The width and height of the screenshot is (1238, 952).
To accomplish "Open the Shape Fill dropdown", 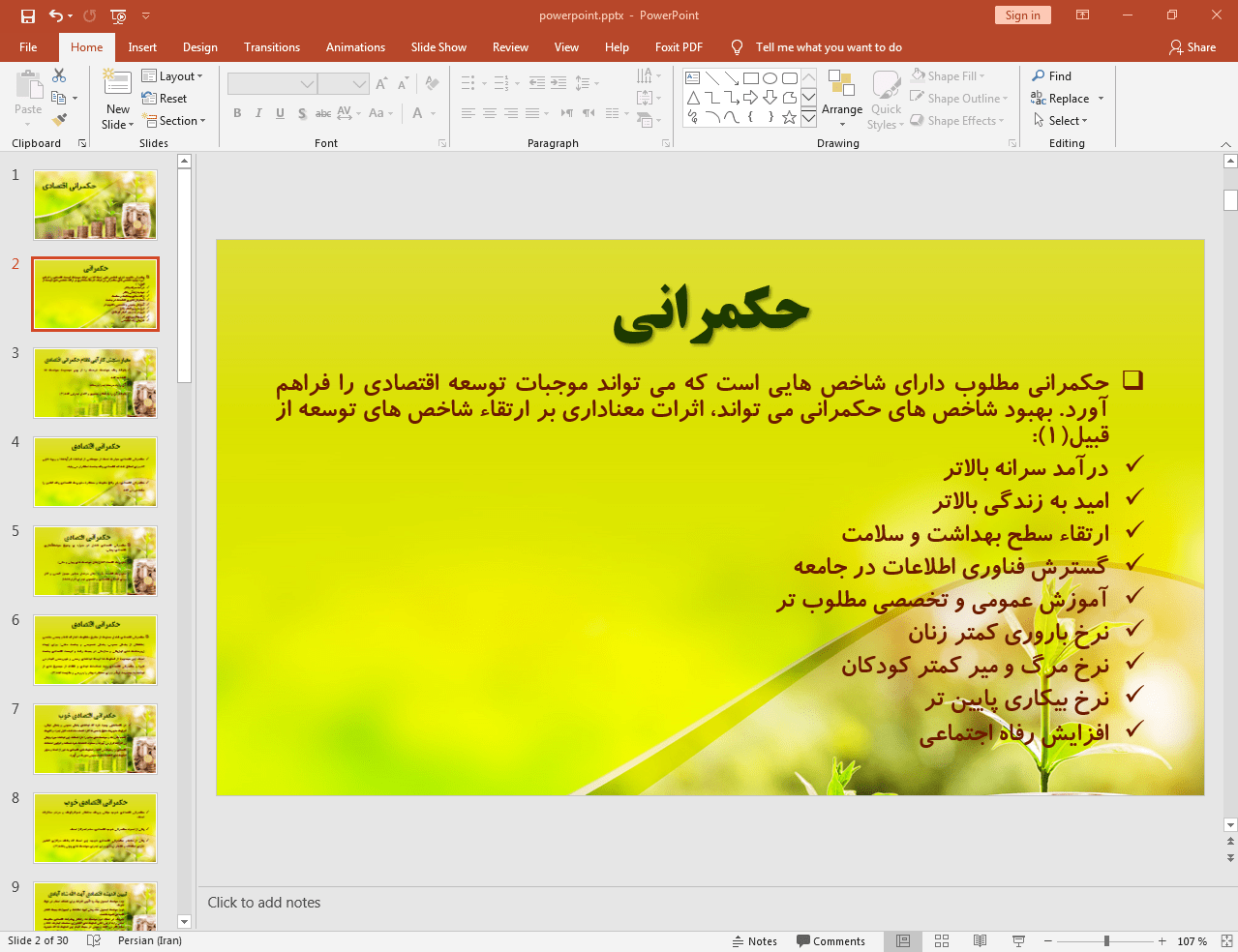I will (x=948, y=75).
